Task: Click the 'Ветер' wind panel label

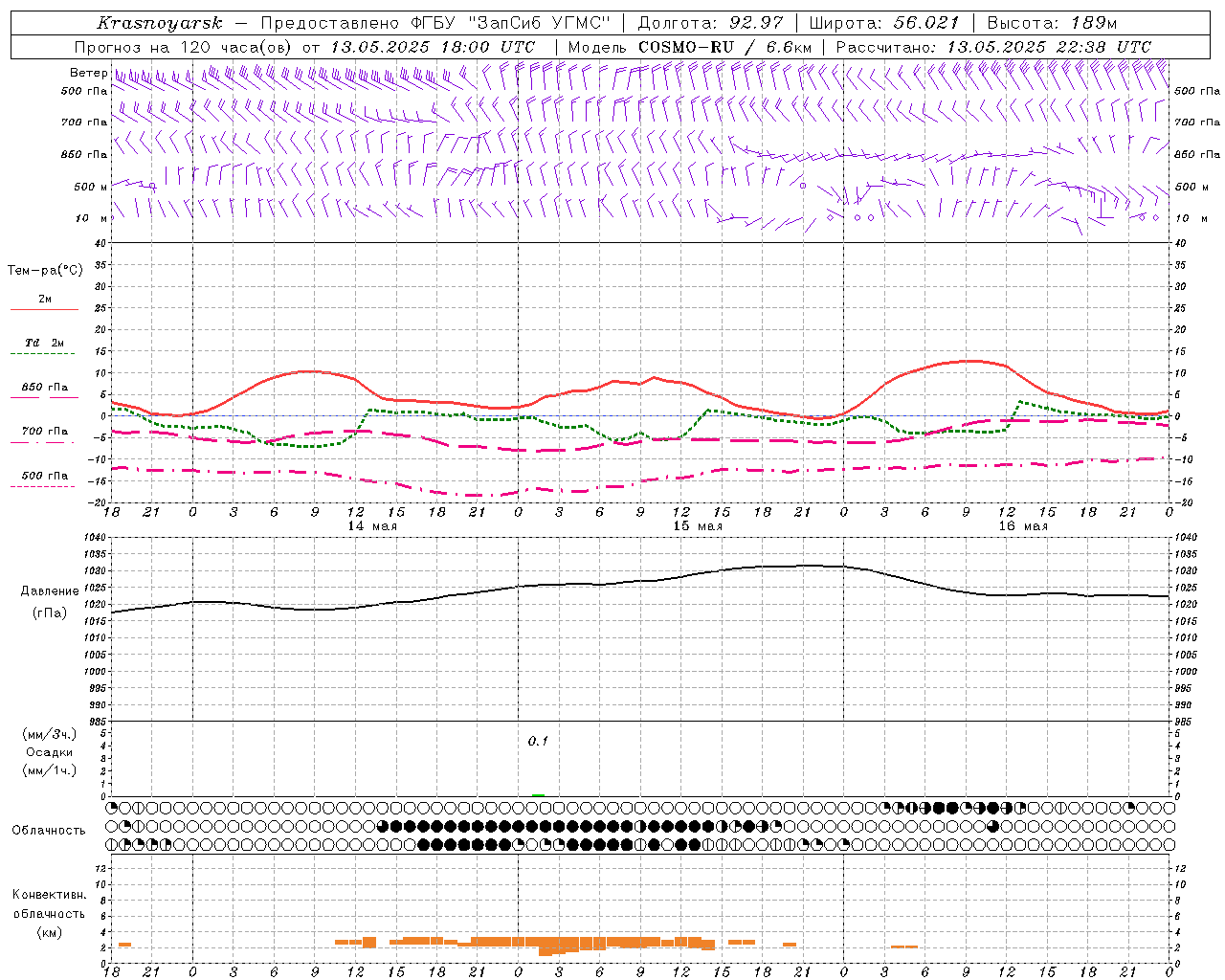Action: [88, 73]
